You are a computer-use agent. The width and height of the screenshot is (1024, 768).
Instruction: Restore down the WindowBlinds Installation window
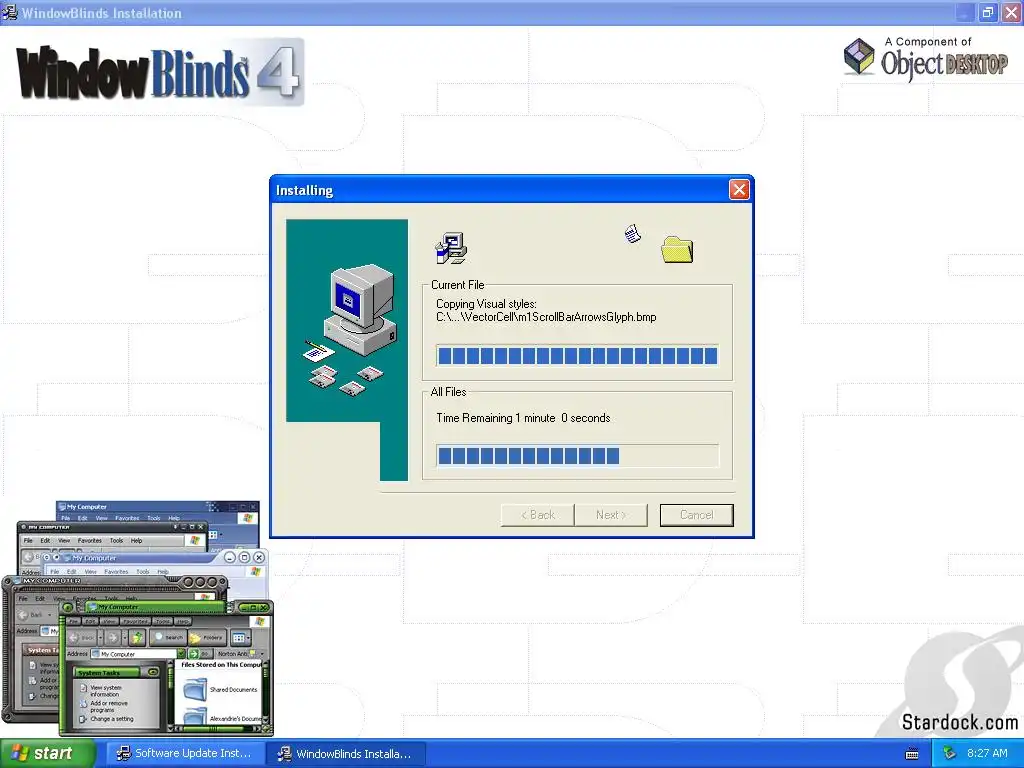[x=987, y=12]
